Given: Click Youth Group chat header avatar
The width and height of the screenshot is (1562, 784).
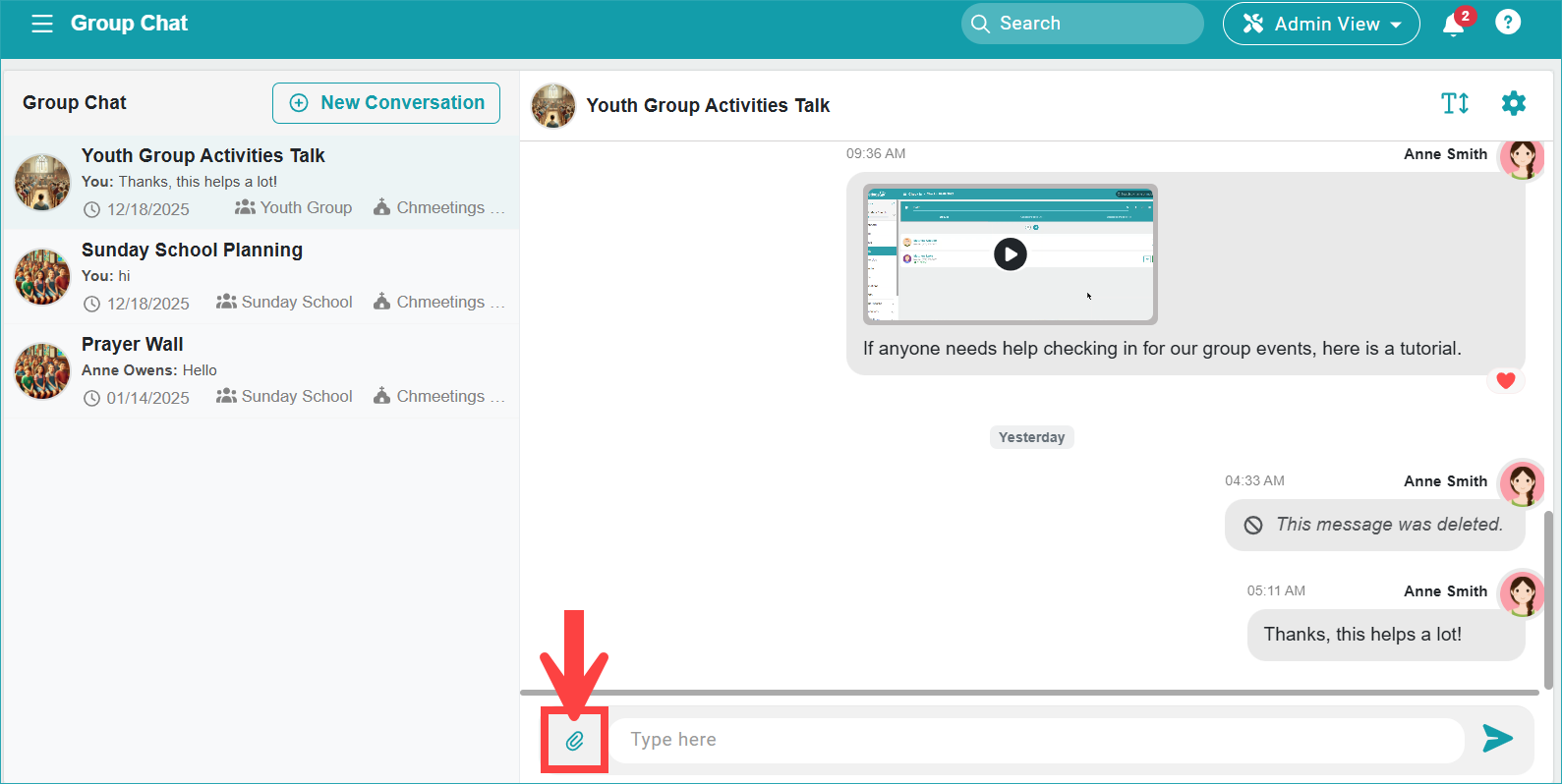Looking at the screenshot, I should pos(553,105).
